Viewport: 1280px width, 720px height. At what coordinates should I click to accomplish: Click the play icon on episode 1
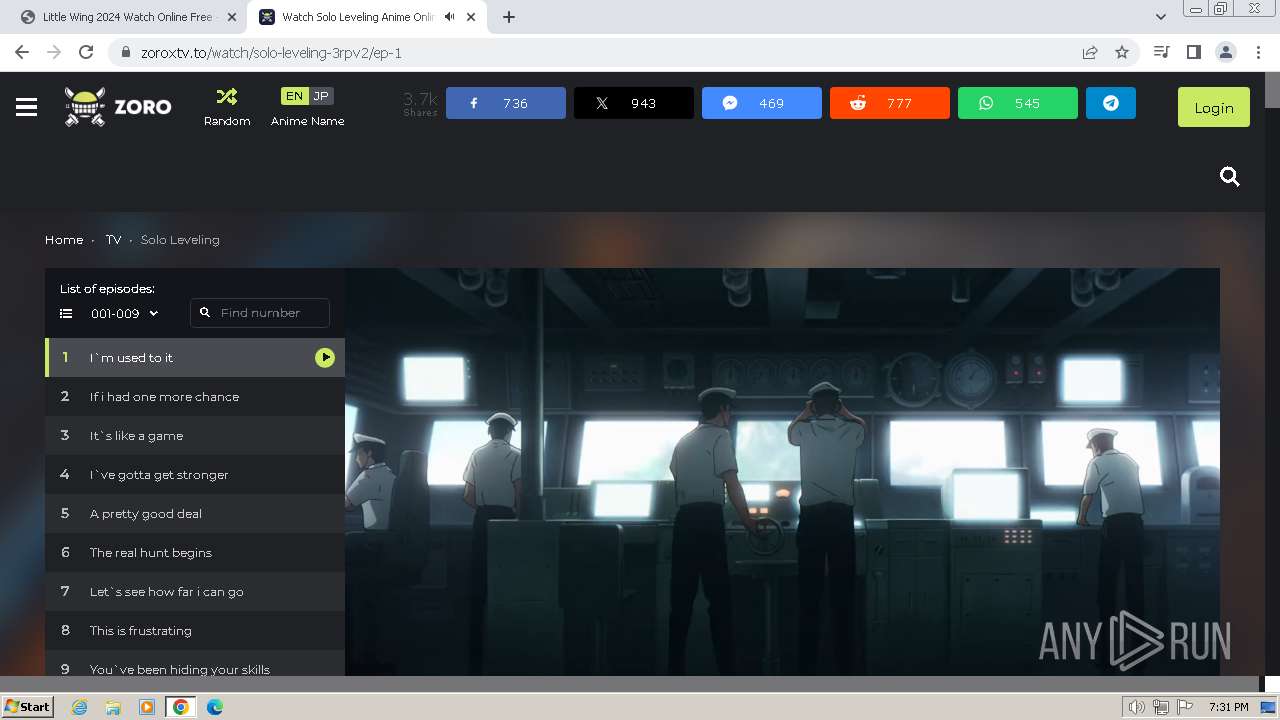[325, 357]
